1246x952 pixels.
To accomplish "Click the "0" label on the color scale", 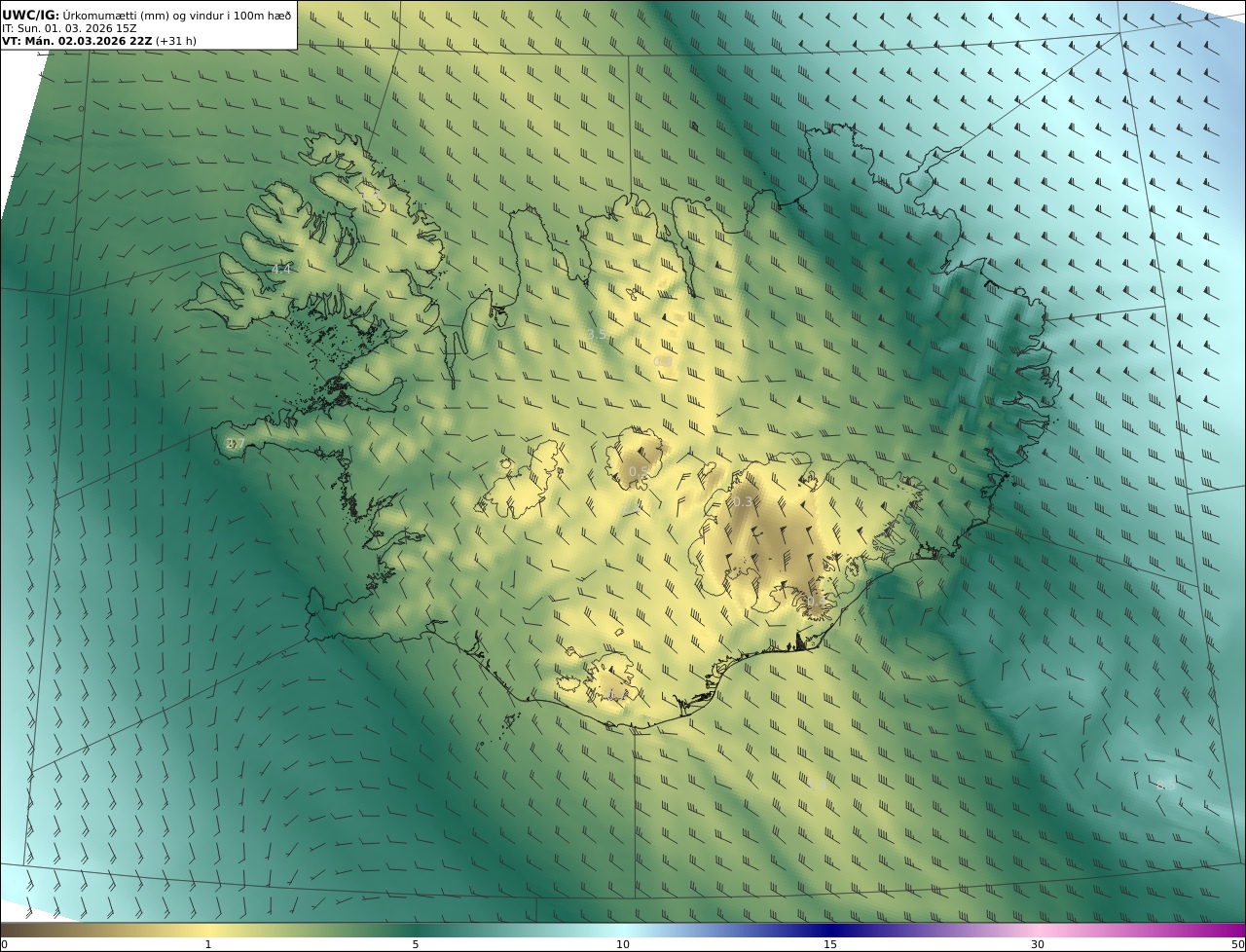I will click(4, 944).
